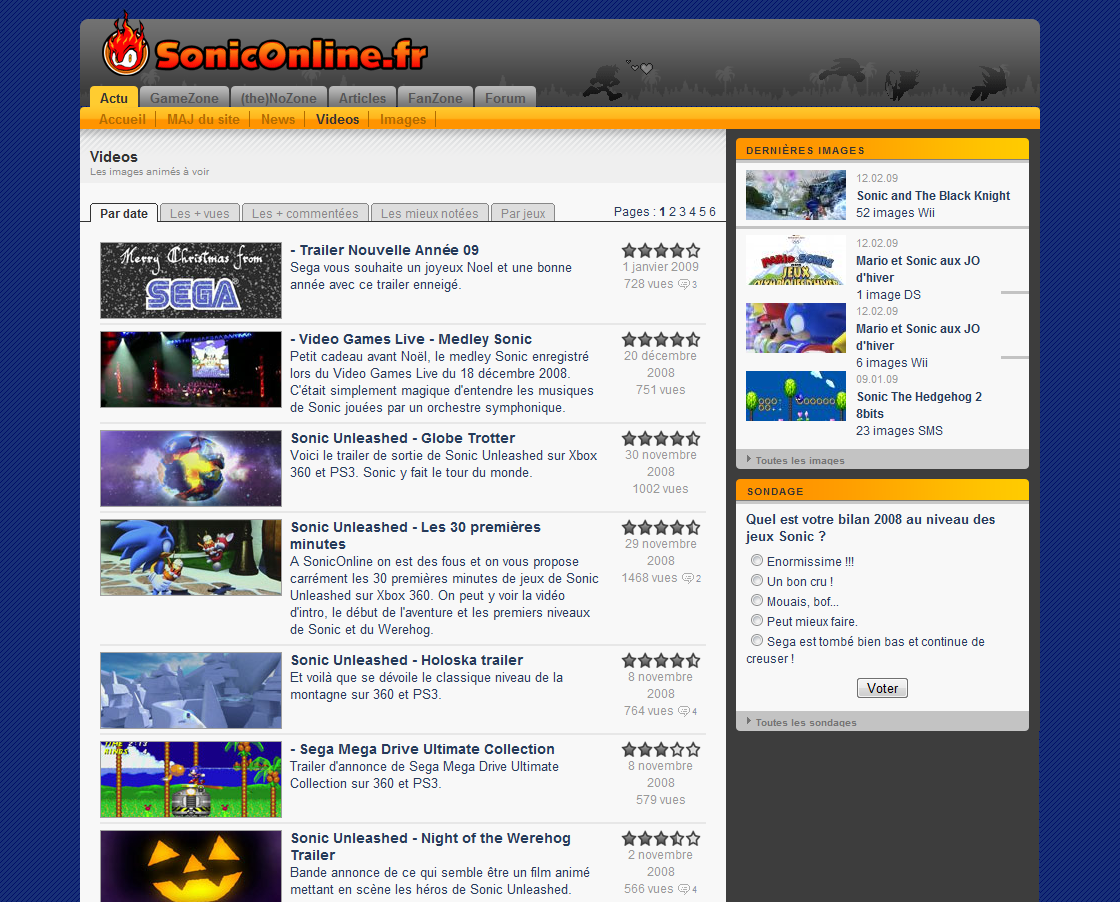Sort videos by 'Les + vues'

pos(200,213)
